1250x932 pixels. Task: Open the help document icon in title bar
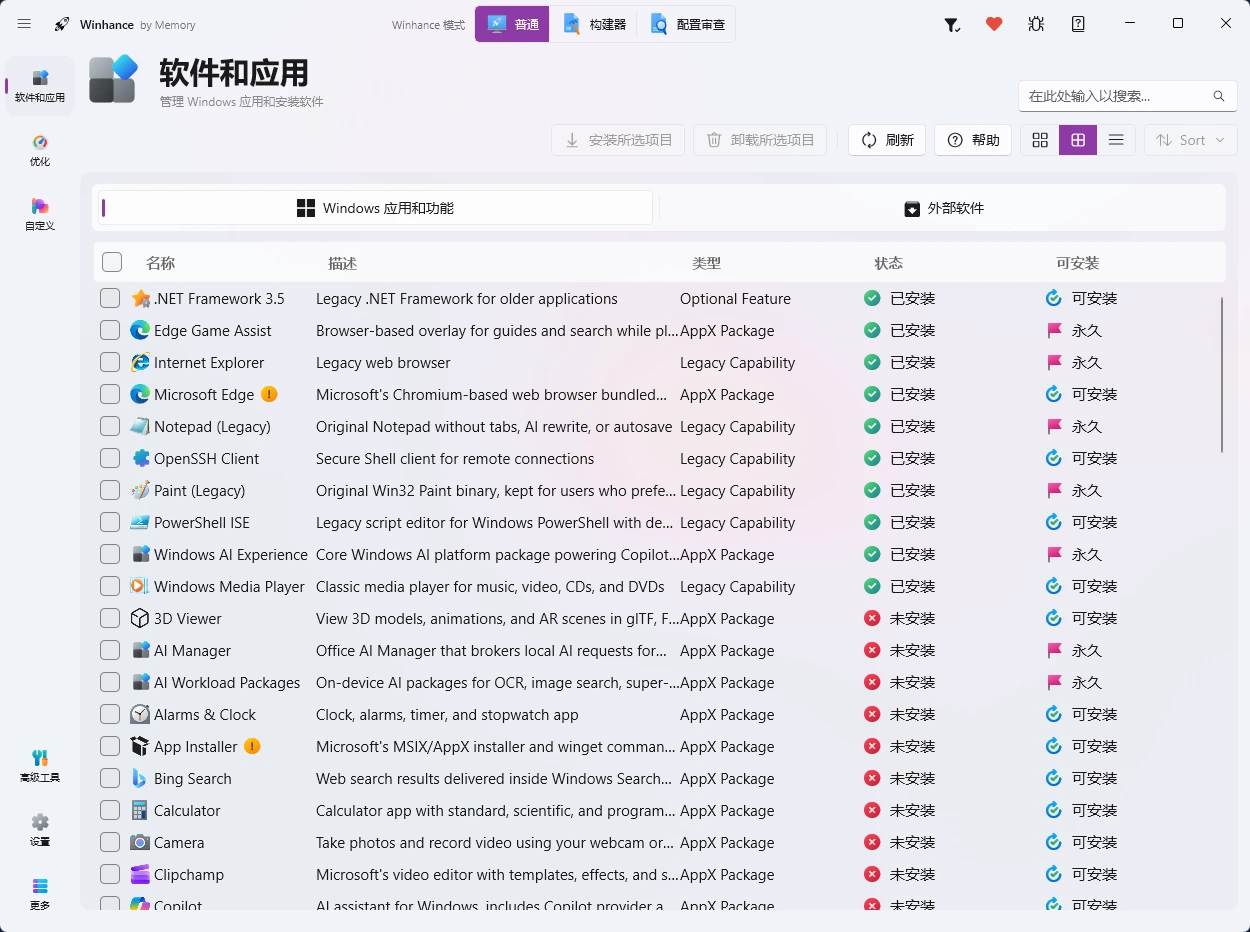point(1078,24)
